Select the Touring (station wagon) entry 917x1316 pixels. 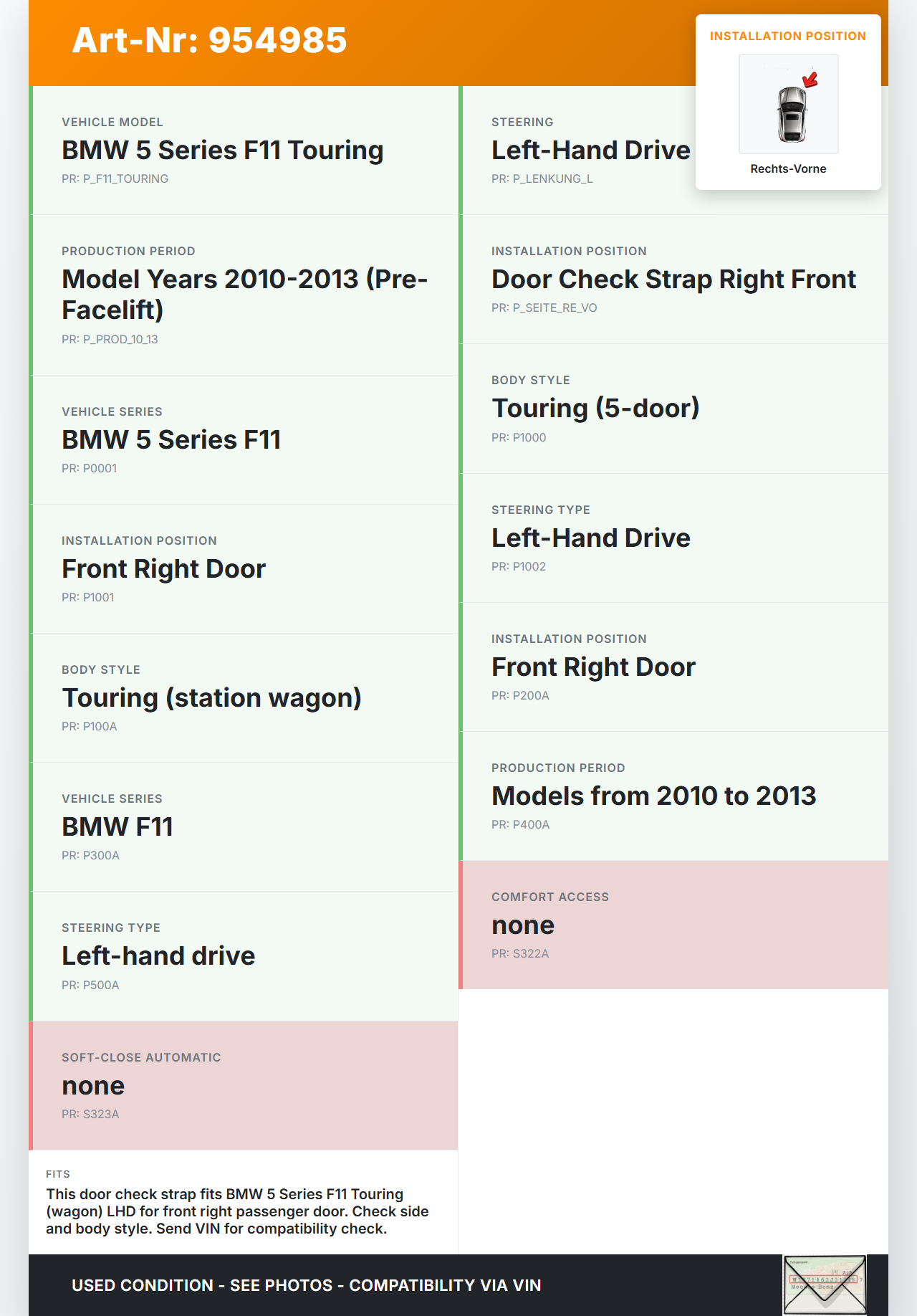211,698
